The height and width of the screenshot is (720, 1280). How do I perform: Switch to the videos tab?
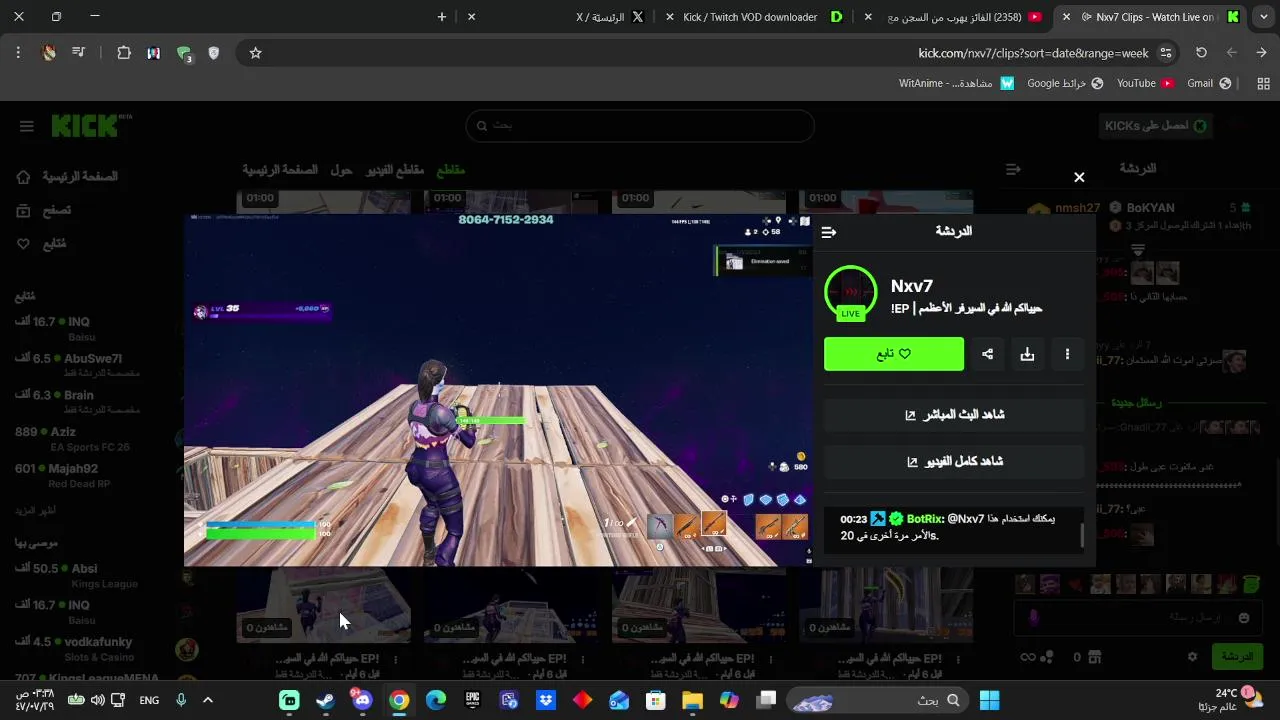[395, 170]
